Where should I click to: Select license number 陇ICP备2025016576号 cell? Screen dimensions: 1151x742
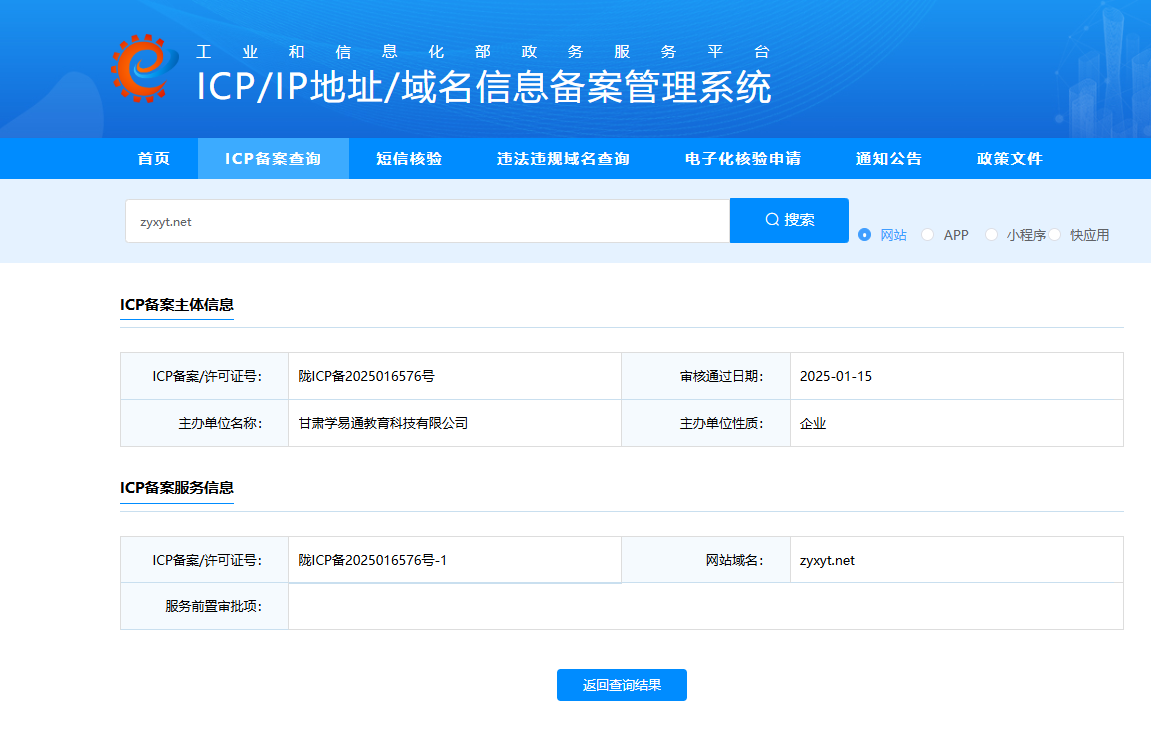455,376
